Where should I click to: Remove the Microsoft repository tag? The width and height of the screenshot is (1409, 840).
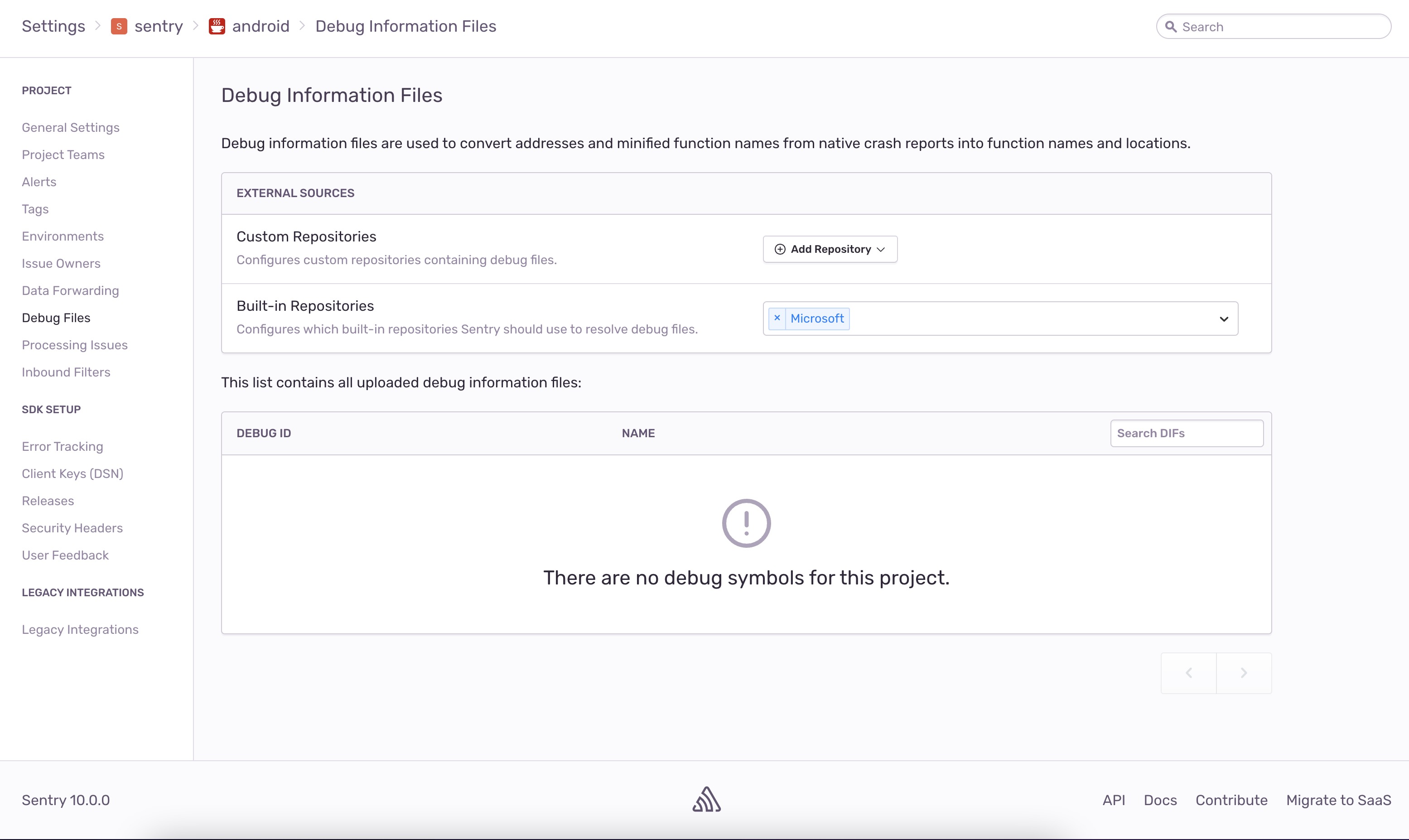(777, 318)
